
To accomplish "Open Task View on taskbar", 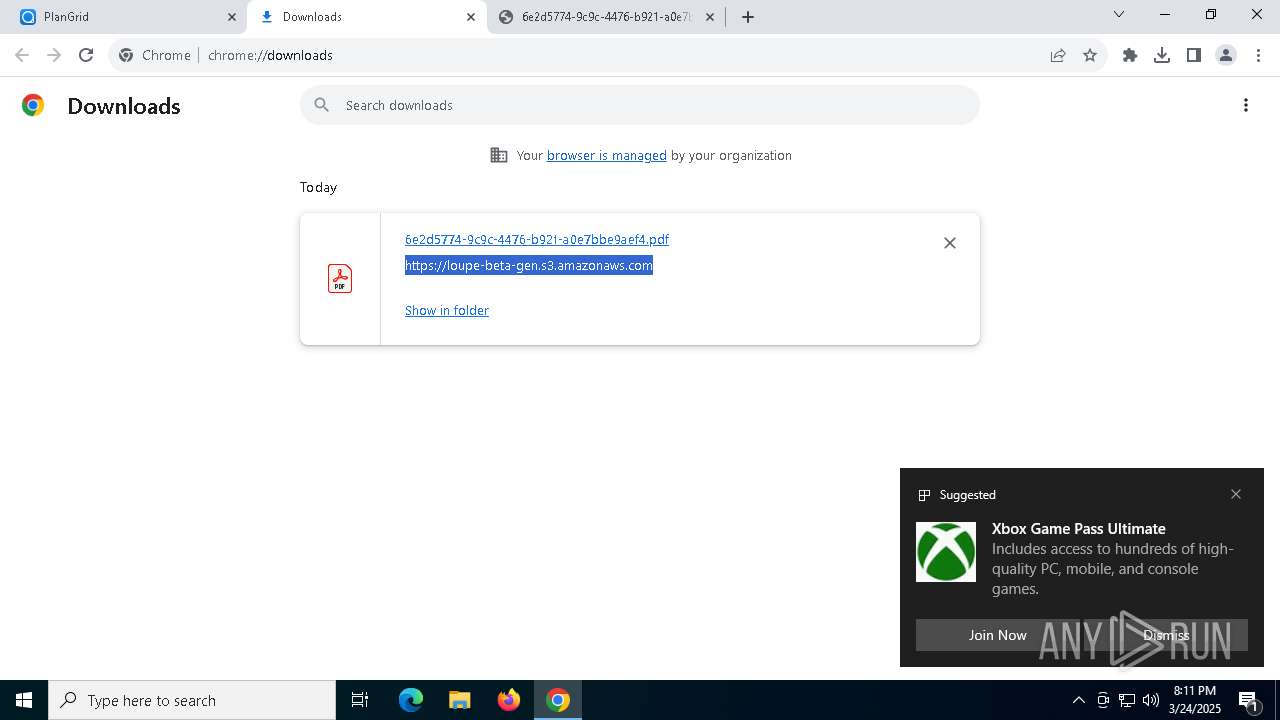I will [360, 700].
